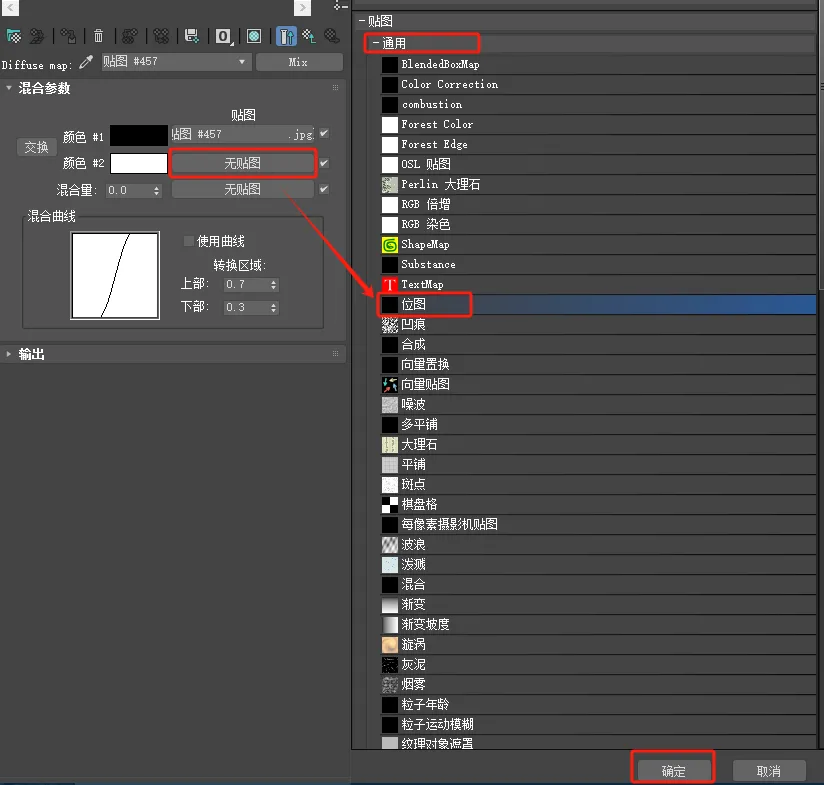Image resolution: width=824 pixels, height=785 pixels.
Task: Click the ShapeMap spiral icon
Action: coord(389,245)
